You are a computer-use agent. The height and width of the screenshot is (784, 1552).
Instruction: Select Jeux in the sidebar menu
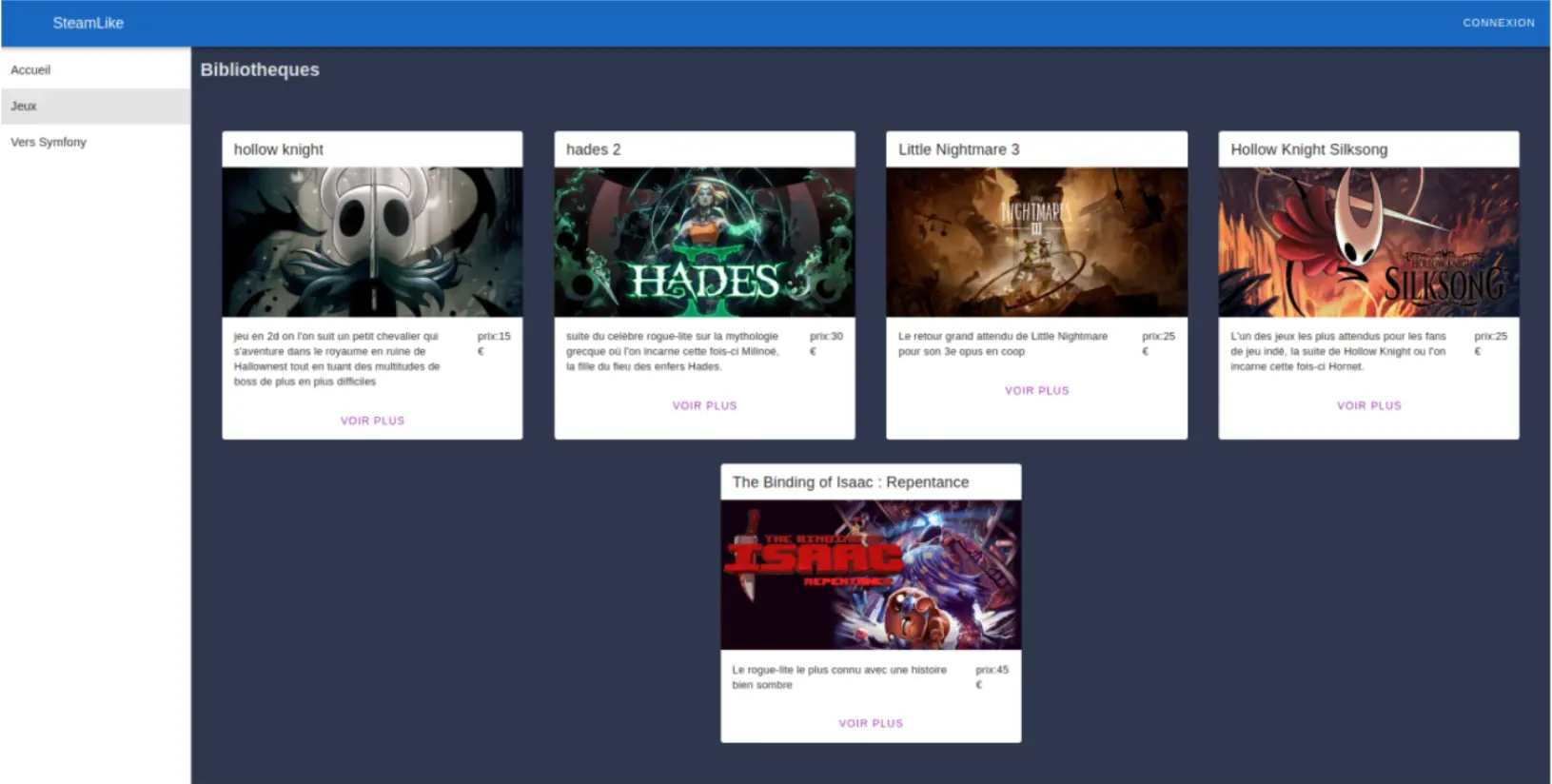click(x=24, y=107)
